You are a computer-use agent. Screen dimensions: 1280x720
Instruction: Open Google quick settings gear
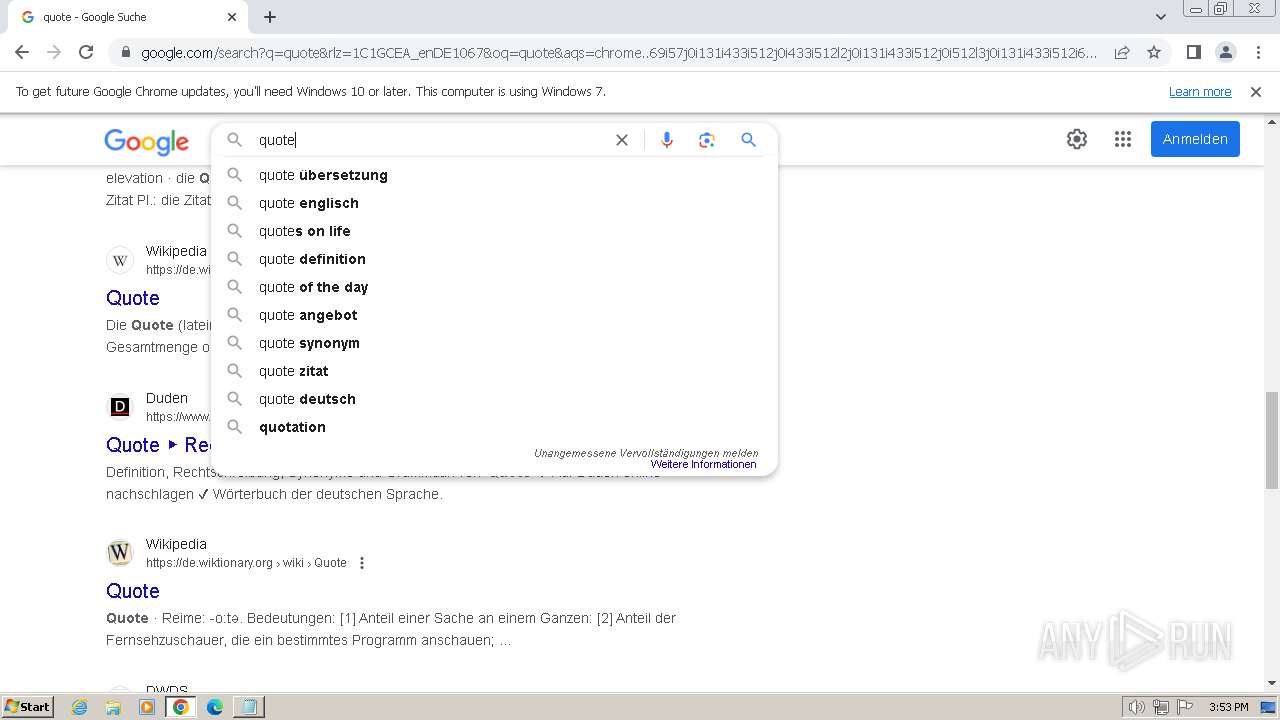pos(1077,139)
